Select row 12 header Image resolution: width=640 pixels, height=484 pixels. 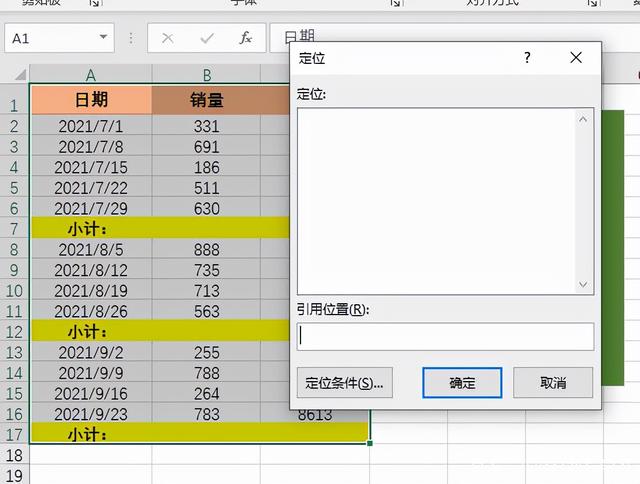[14, 331]
